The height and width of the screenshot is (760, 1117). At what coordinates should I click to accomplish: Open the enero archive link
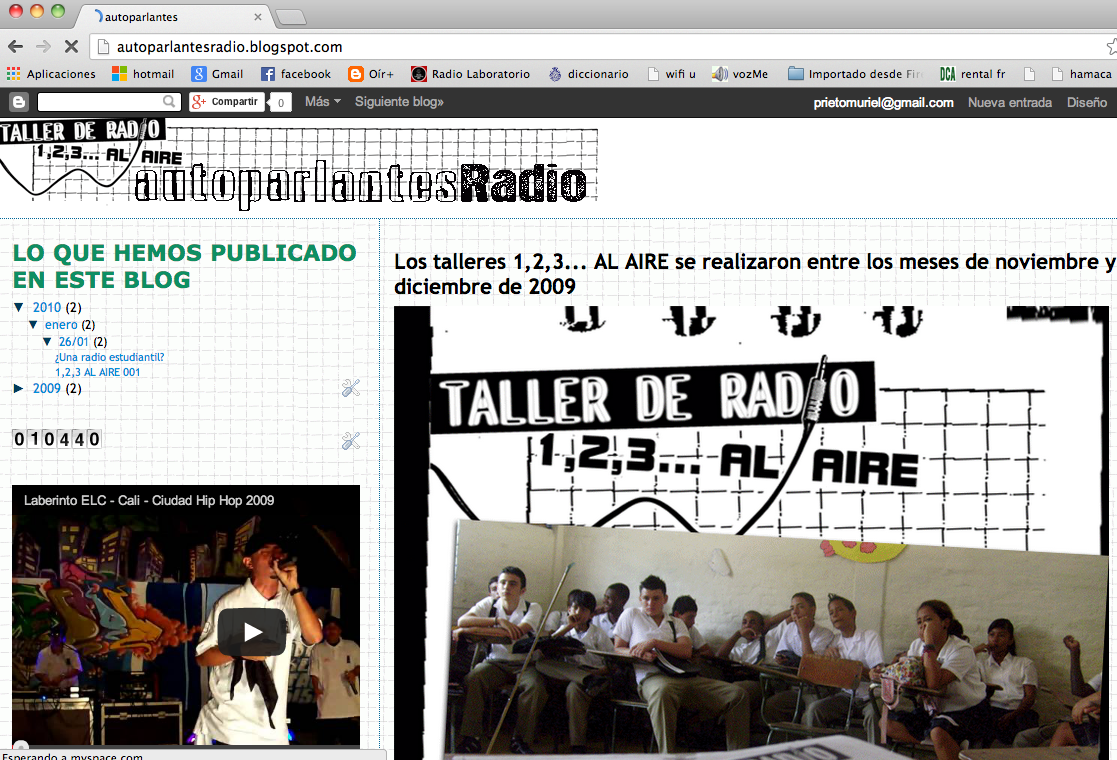[61, 325]
